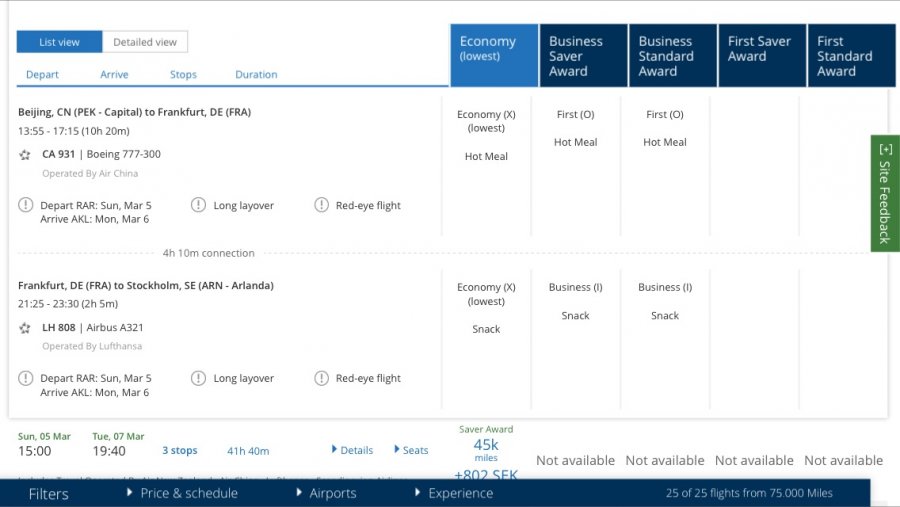Open Site Feedback side tab
Image resolution: width=900 pixels, height=507 pixels.
pyautogui.click(x=885, y=193)
